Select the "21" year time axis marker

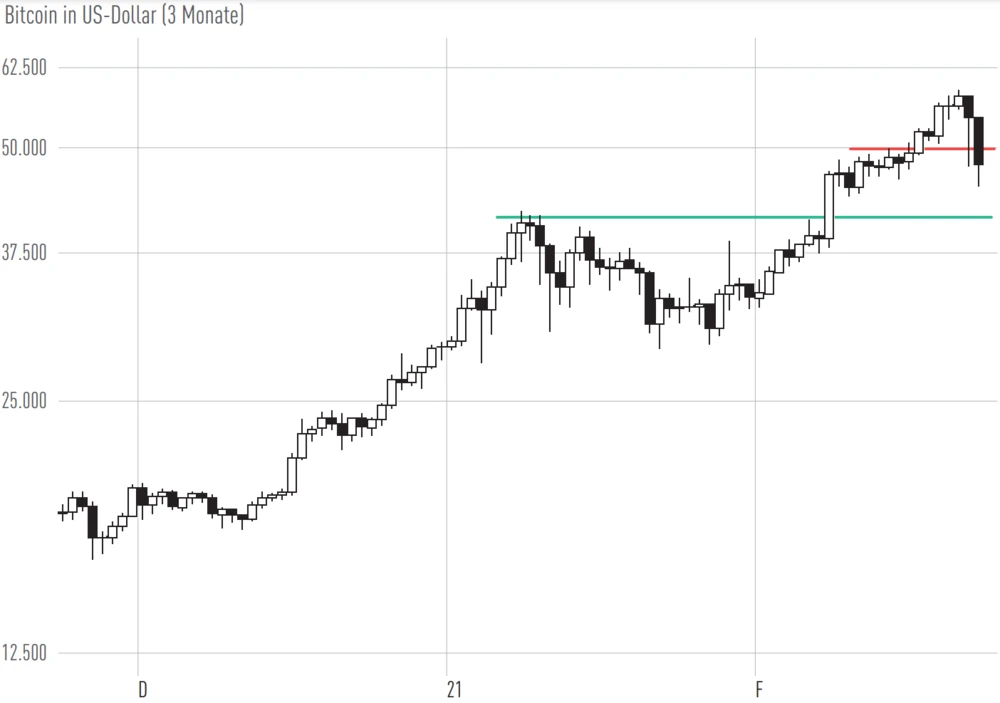[455, 689]
